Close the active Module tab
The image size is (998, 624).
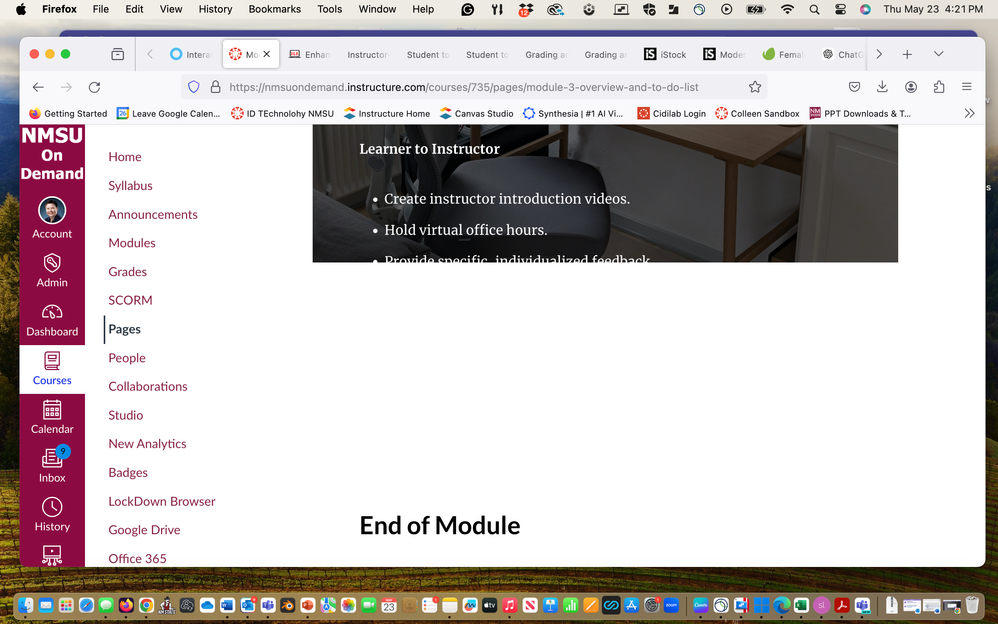[x=267, y=54]
